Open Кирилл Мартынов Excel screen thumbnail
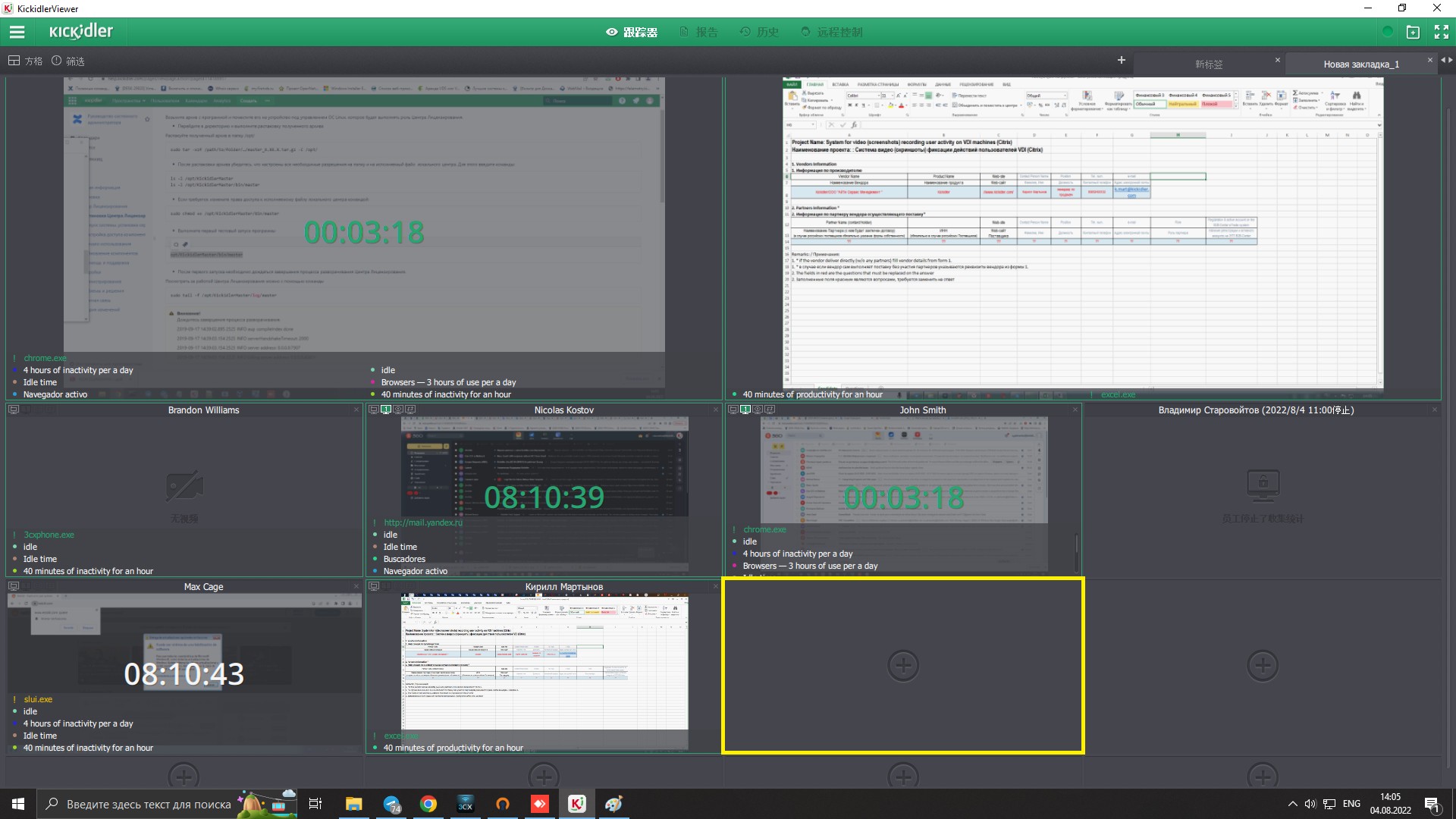1456x819 pixels. pyautogui.click(x=544, y=660)
